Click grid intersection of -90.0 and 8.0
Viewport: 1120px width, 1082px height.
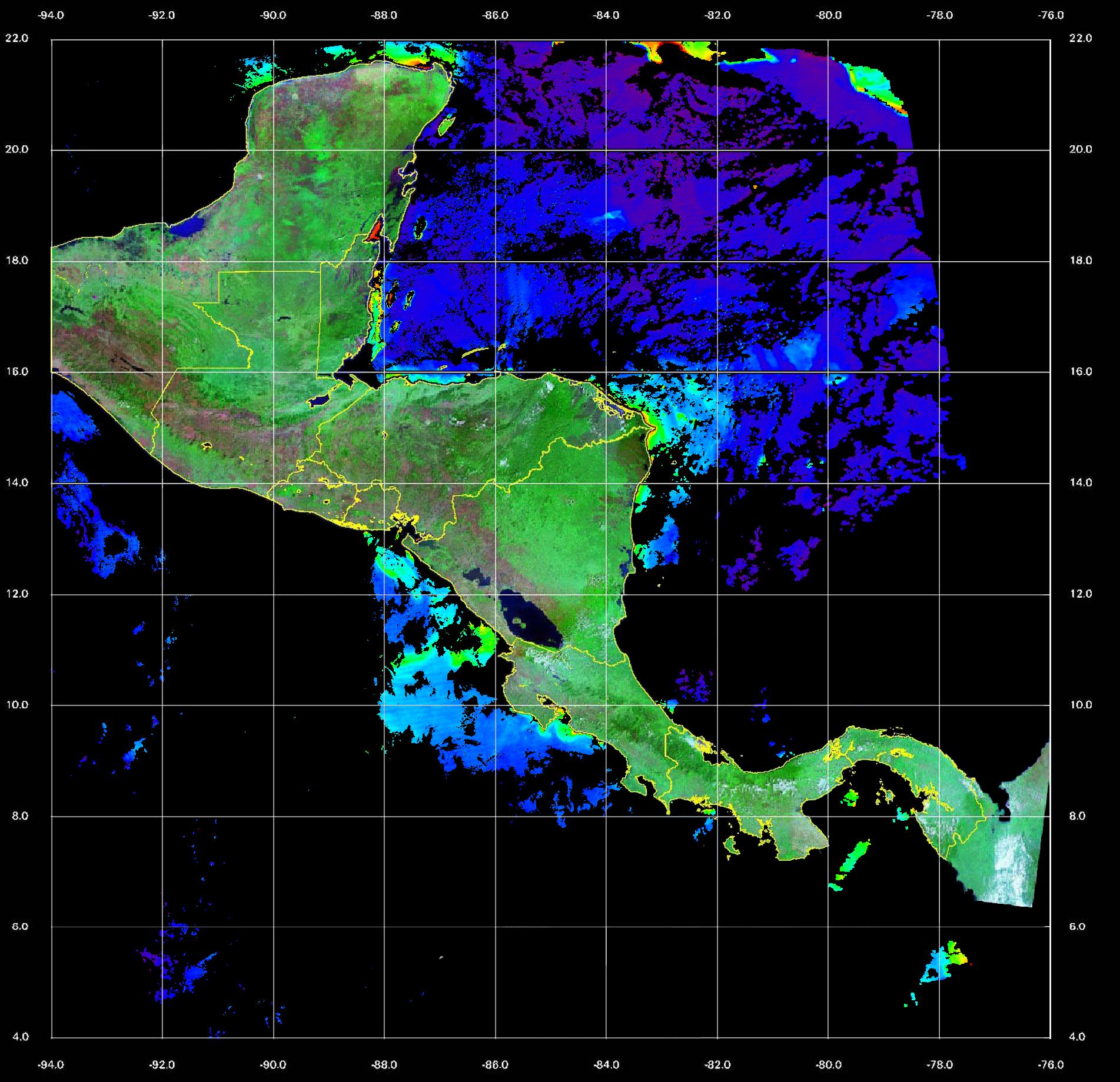click(x=274, y=817)
